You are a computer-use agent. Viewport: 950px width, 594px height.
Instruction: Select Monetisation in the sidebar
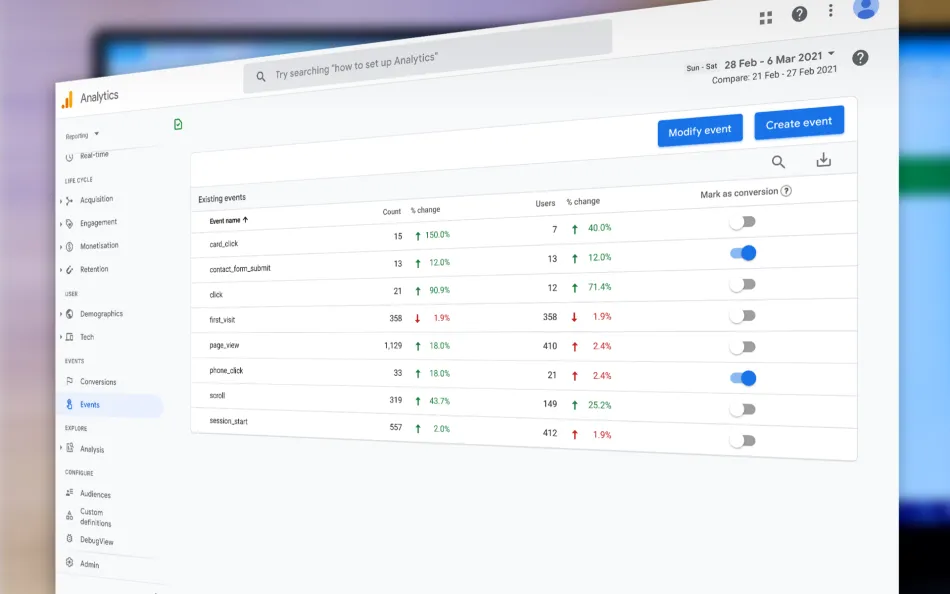click(x=98, y=246)
